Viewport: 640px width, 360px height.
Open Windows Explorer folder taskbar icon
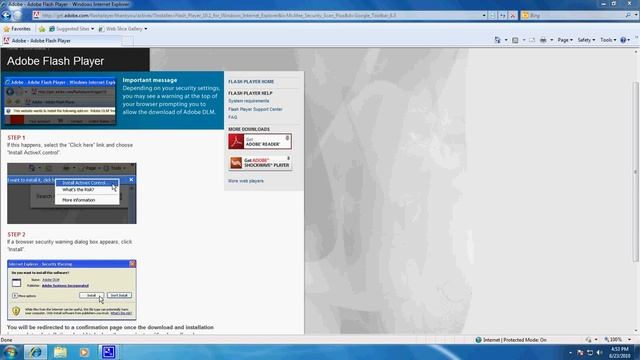(x=60, y=352)
